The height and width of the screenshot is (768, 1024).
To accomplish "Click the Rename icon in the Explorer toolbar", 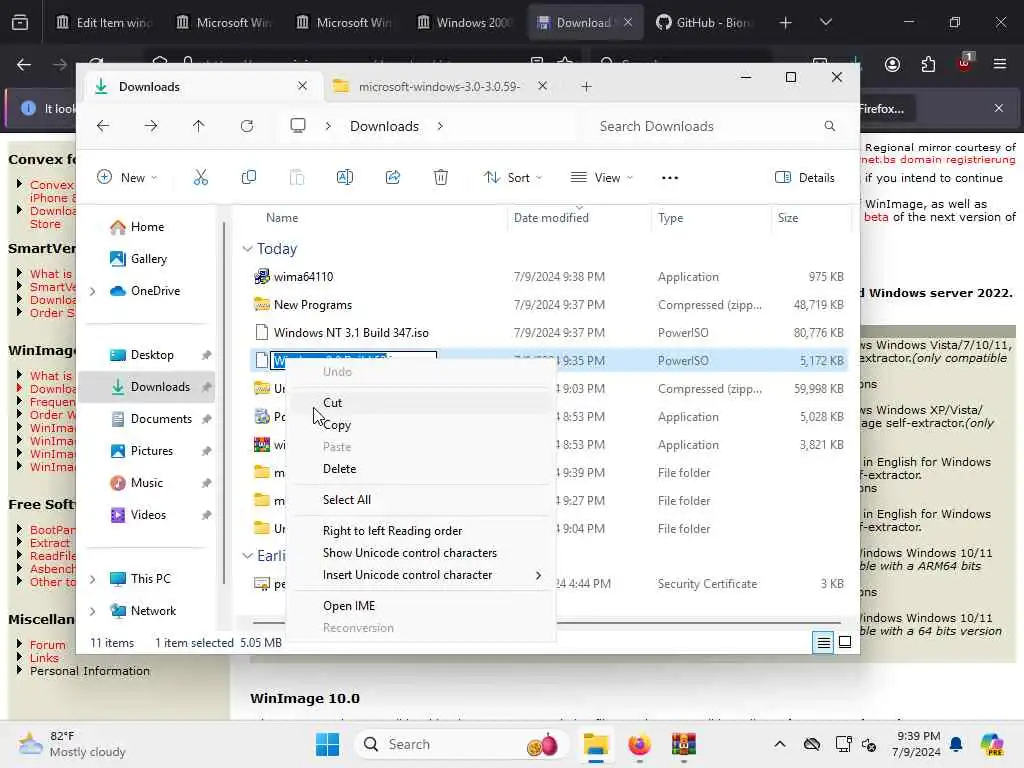I will (x=345, y=178).
